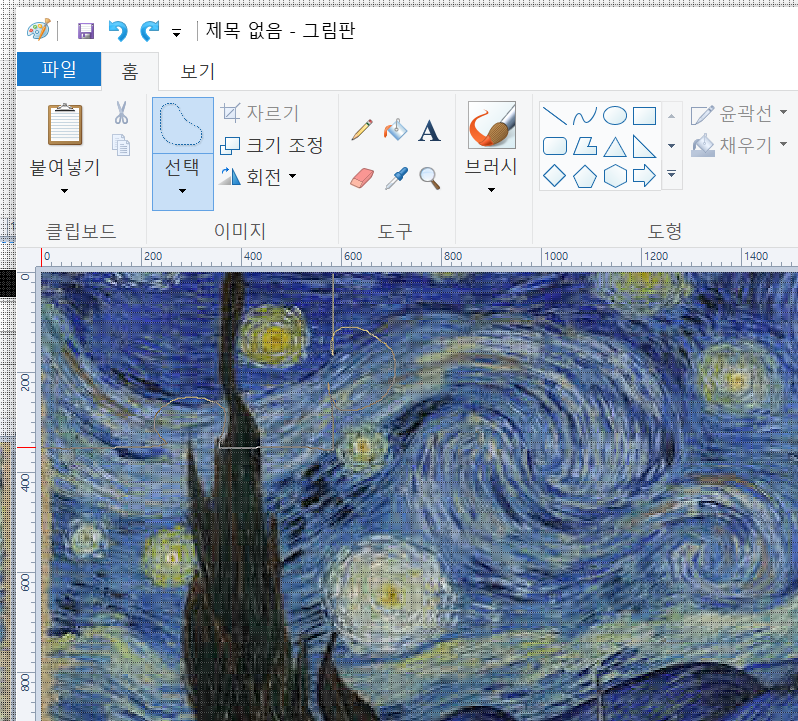The height and width of the screenshot is (721, 798).
Task: Choose the straight line shape
Action: coord(555,116)
